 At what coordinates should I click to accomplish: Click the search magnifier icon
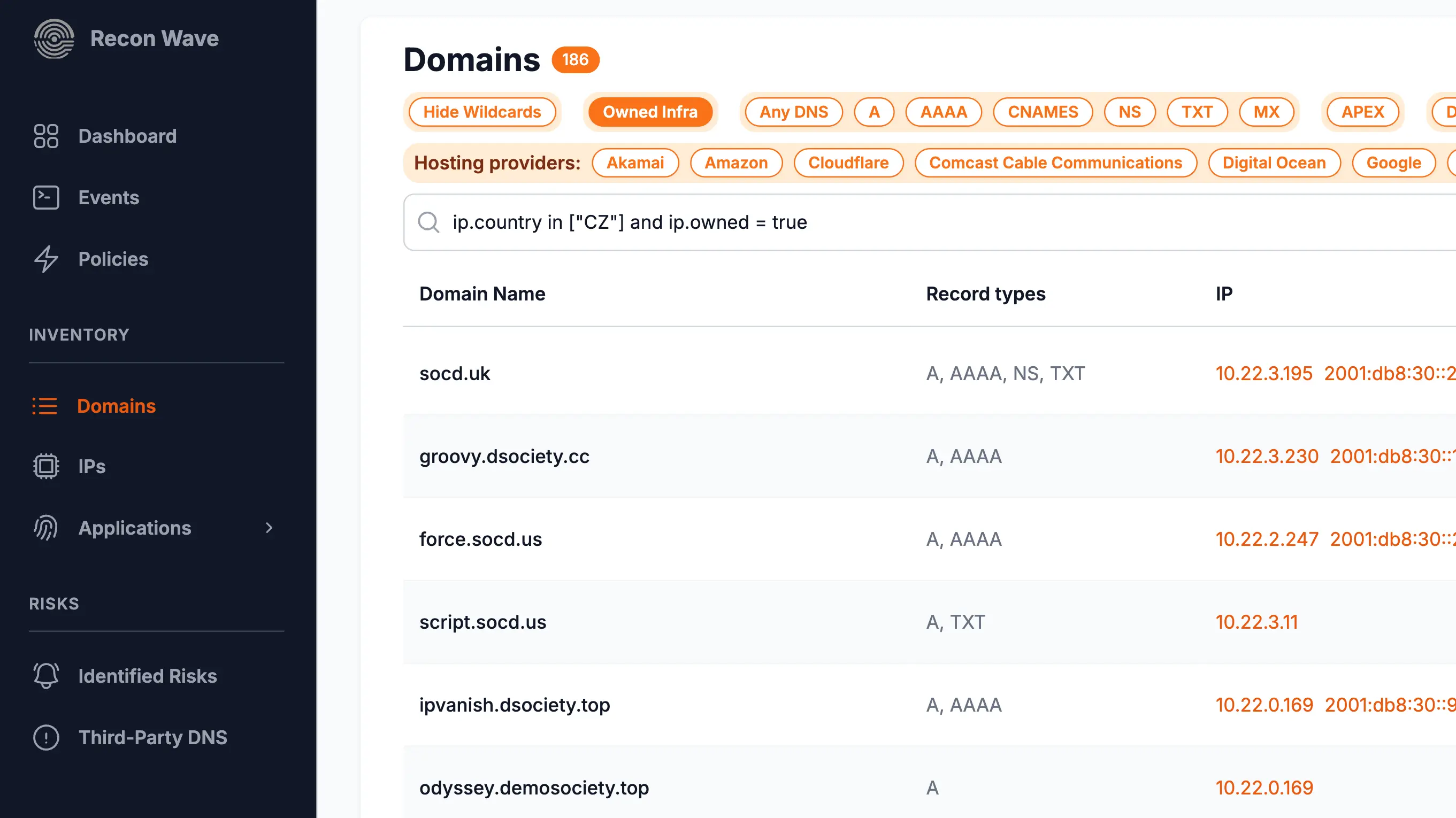coord(428,222)
